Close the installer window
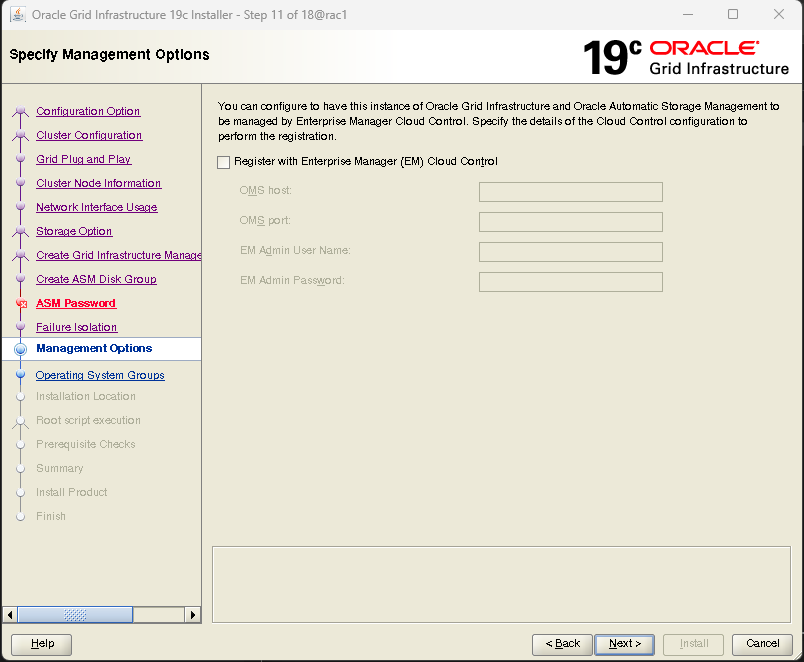Screen dimensions: 804x662 click(x=778, y=14)
